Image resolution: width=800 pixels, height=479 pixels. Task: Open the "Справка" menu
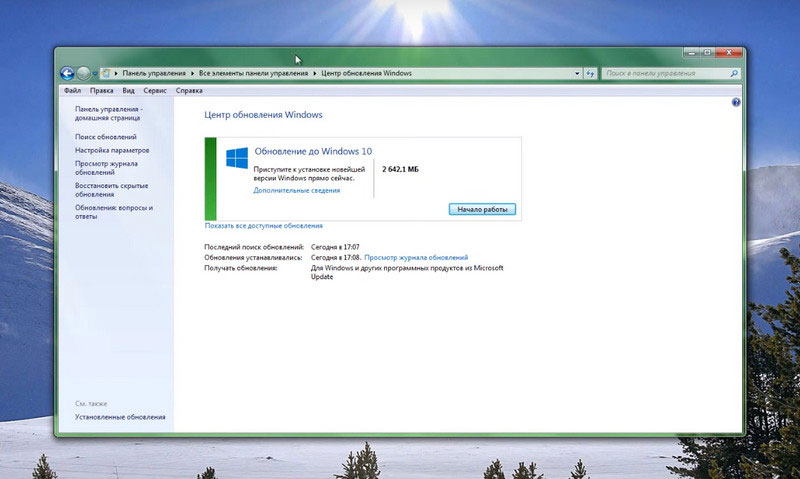tap(188, 90)
